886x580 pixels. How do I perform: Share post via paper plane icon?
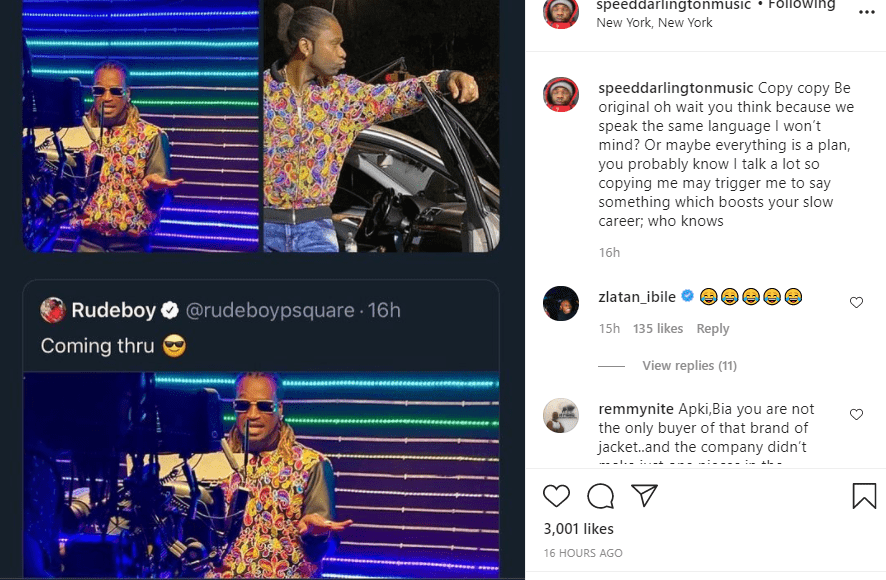coord(644,496)
